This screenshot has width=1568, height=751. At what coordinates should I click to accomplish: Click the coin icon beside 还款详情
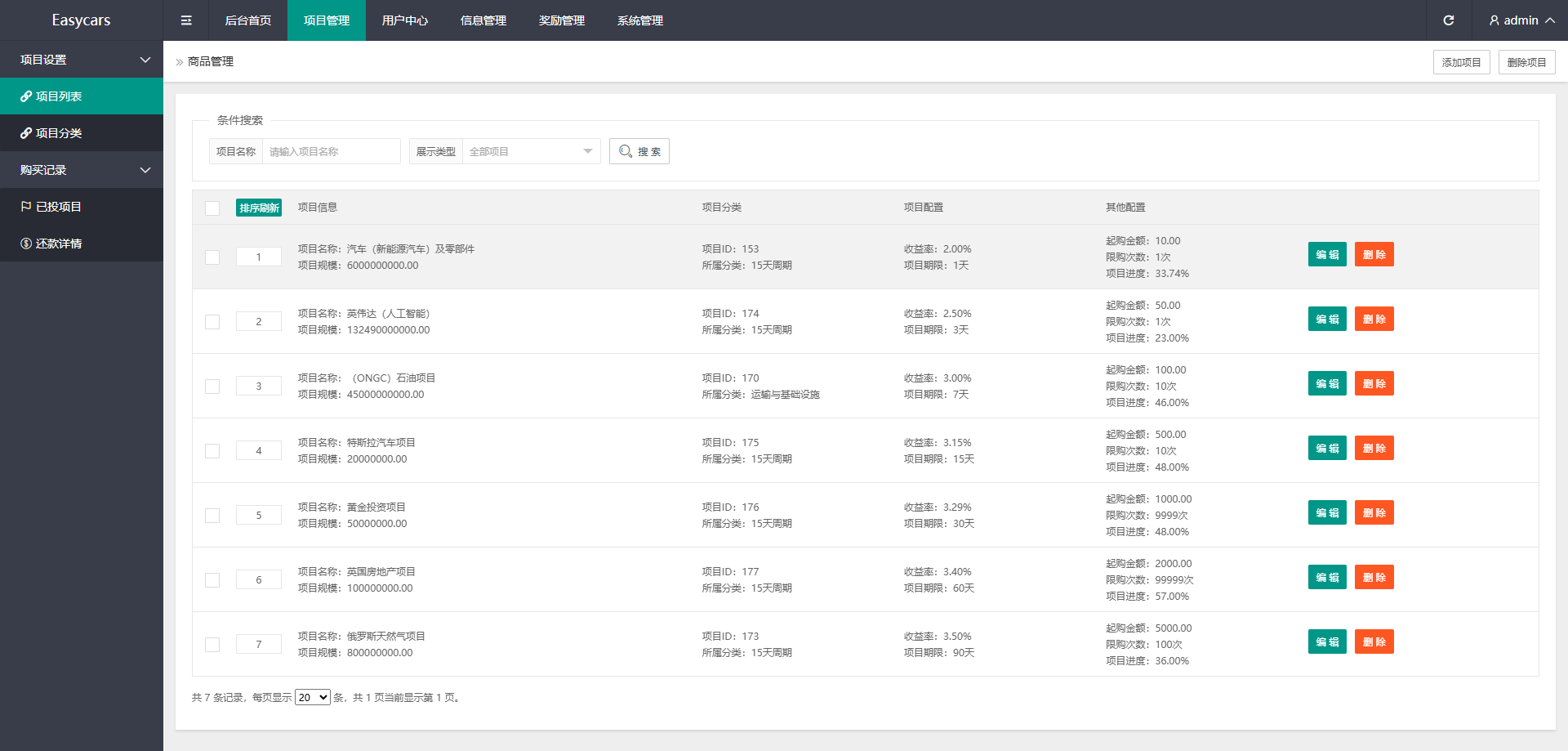point(26,244)
